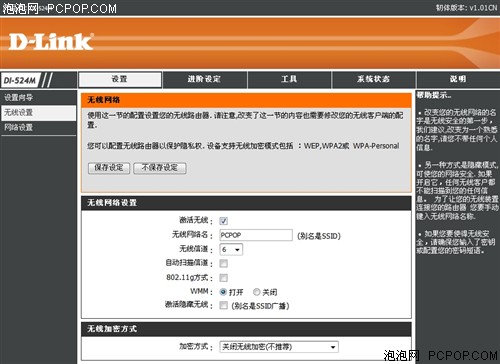This screenshot has height=364, width=500.
Task: Open the 说明 tab
Action: click(x=458, y=79)
